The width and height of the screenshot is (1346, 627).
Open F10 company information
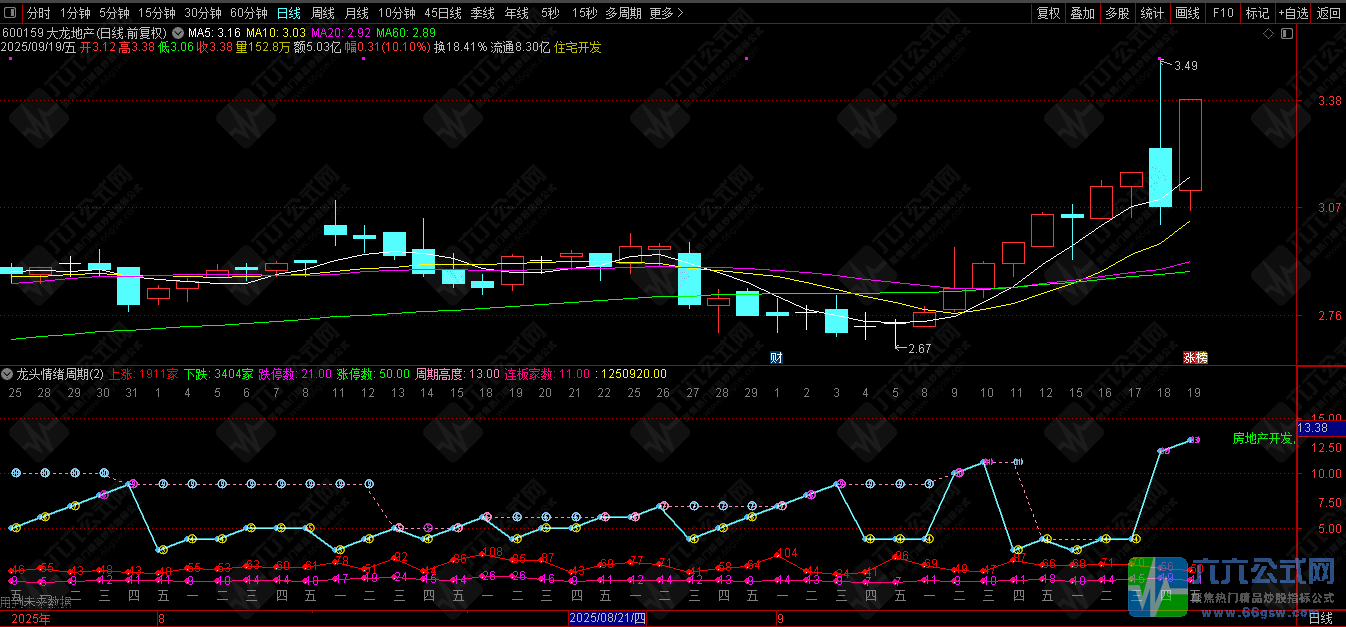(x=1222, y=13)
